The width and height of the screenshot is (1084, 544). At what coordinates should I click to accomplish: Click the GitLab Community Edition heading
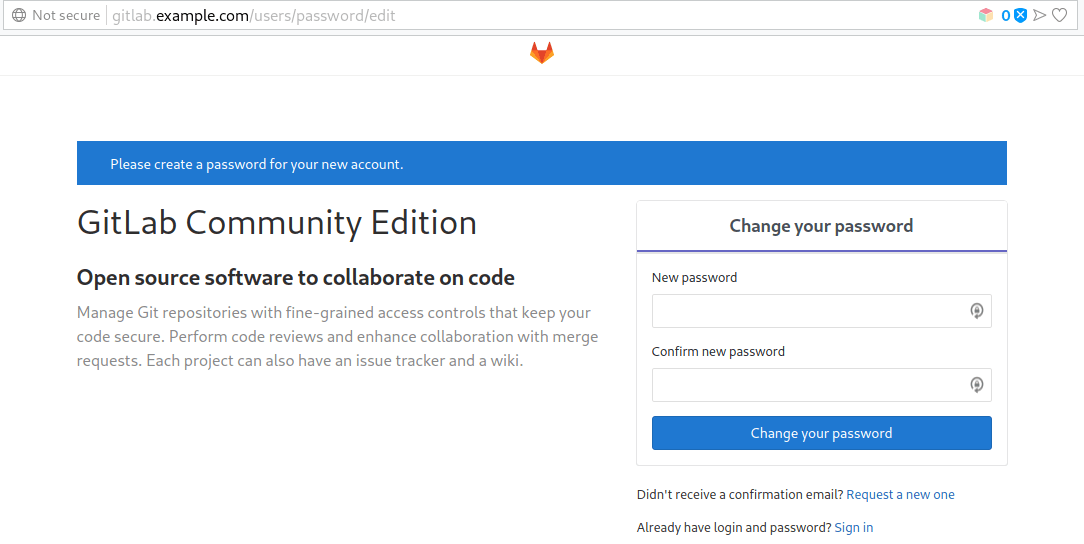[277, 223]
